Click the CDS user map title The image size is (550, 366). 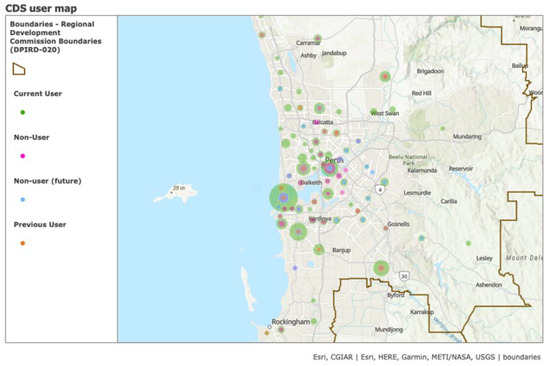(x=41, y=8)
